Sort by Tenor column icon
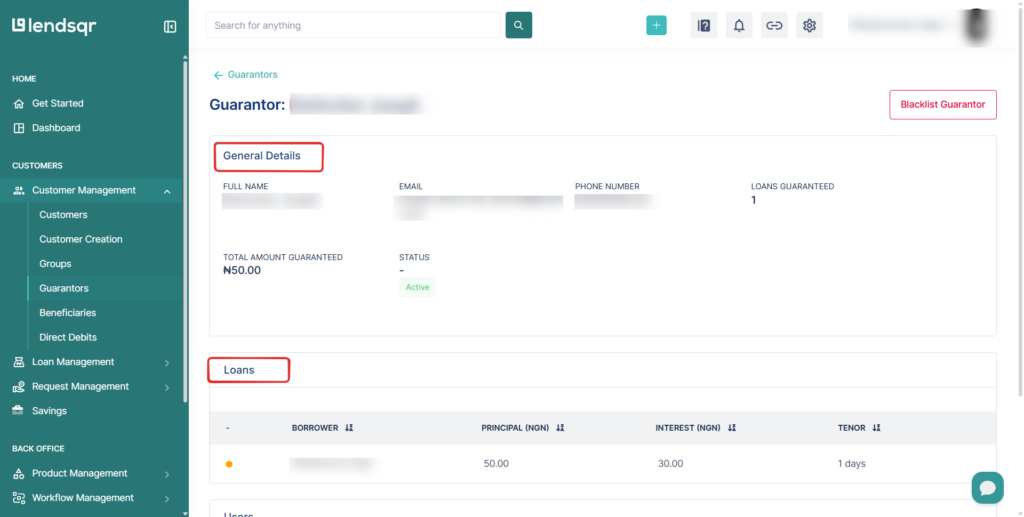1024x517 pixels. tap(876, 428)
